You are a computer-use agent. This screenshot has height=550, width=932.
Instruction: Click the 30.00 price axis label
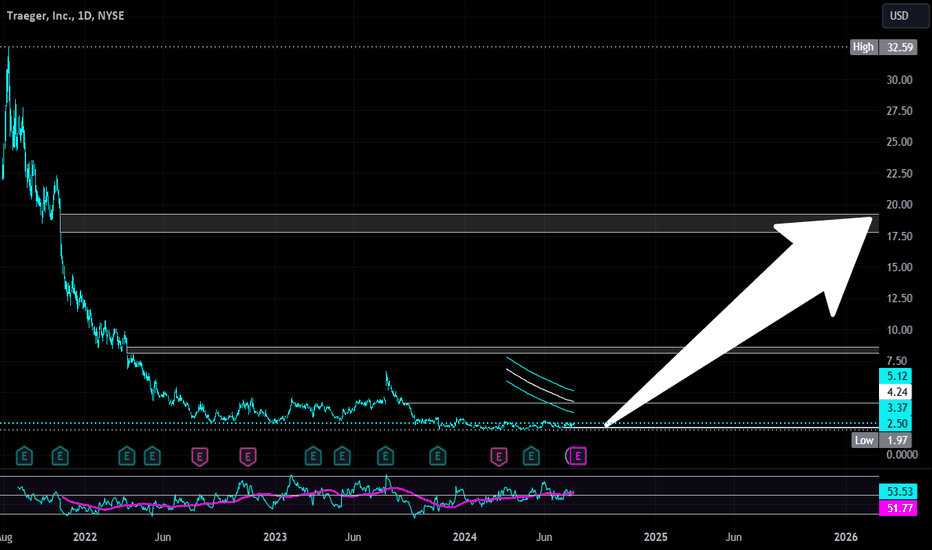point(899,80)
